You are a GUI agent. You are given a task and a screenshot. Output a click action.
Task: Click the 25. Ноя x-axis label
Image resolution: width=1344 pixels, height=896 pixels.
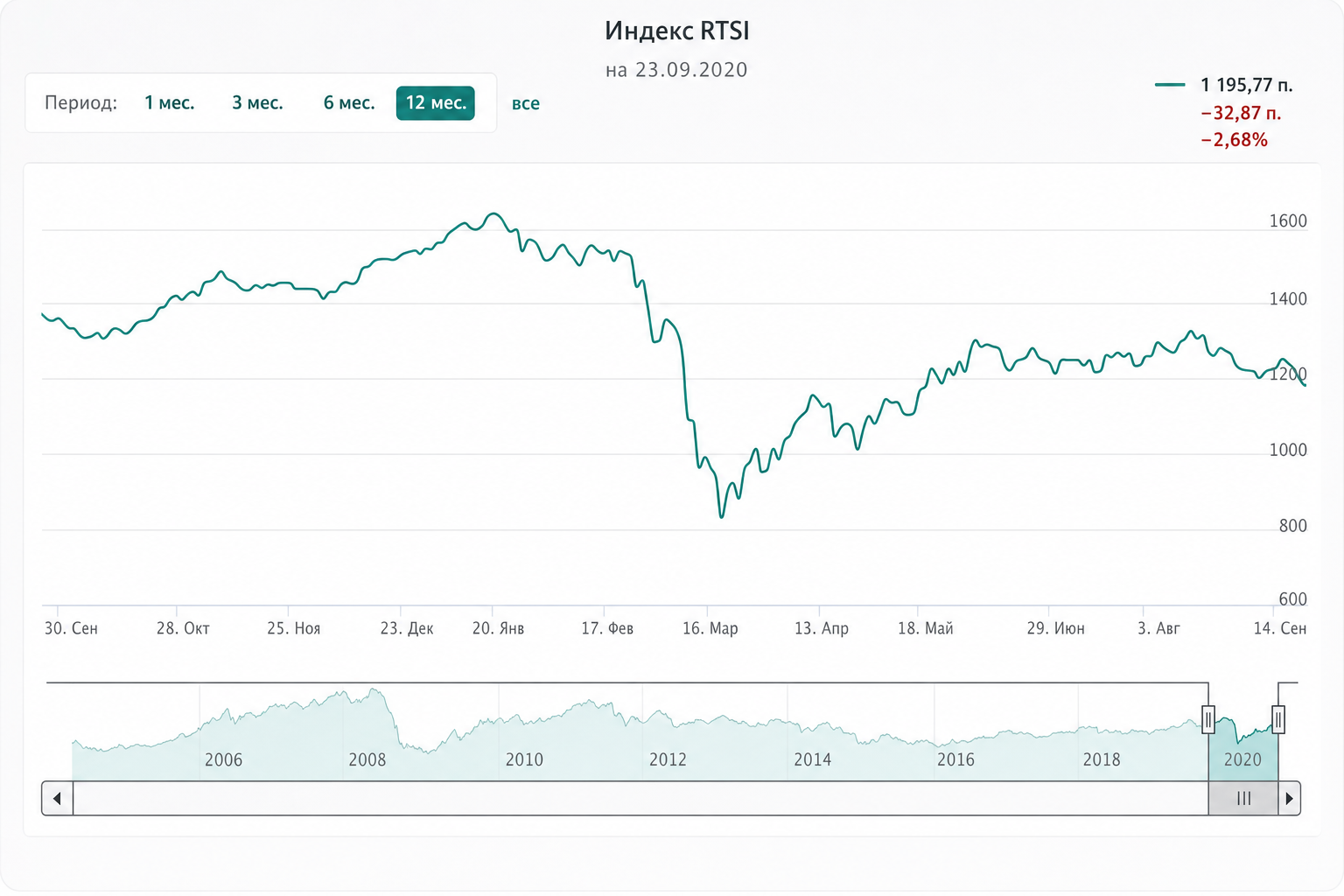294,628
